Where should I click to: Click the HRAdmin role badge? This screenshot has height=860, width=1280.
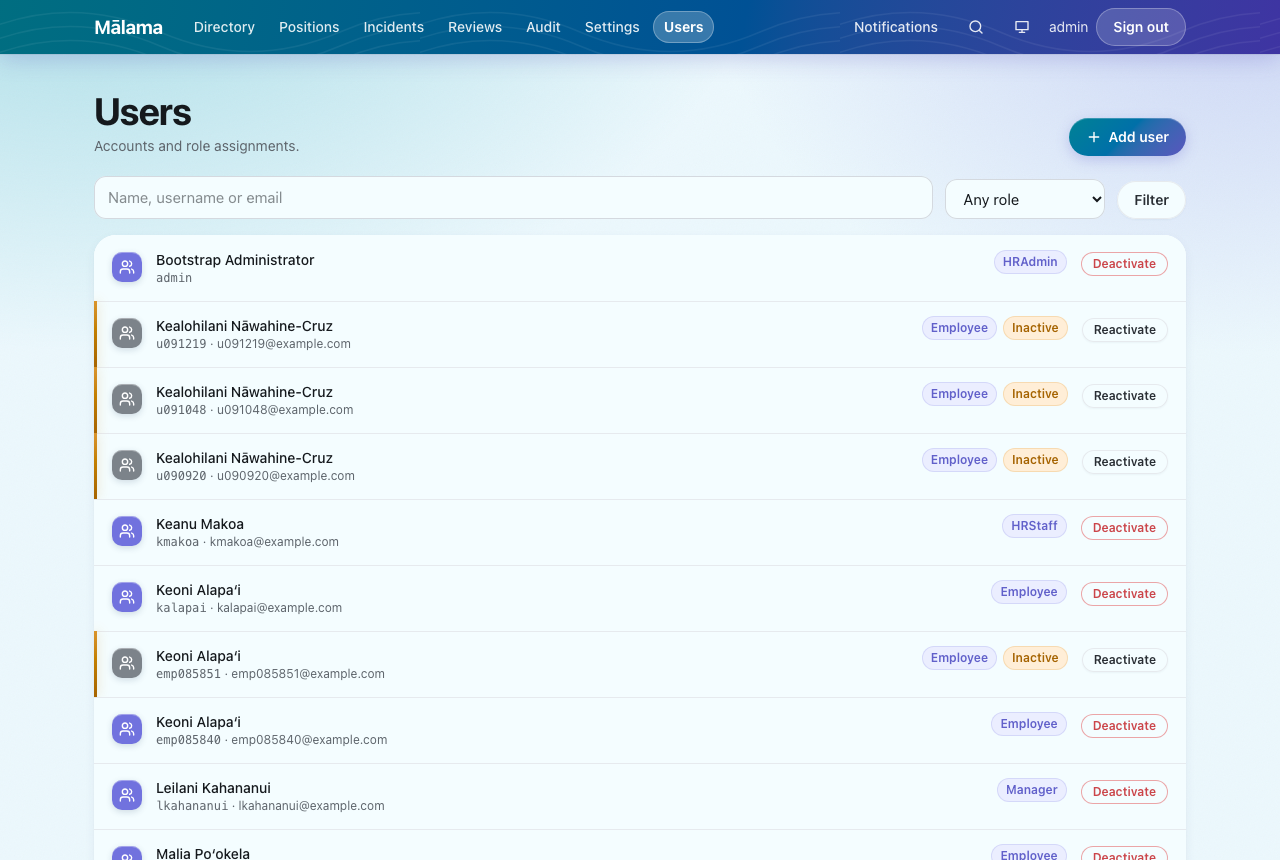(1030, 262)
